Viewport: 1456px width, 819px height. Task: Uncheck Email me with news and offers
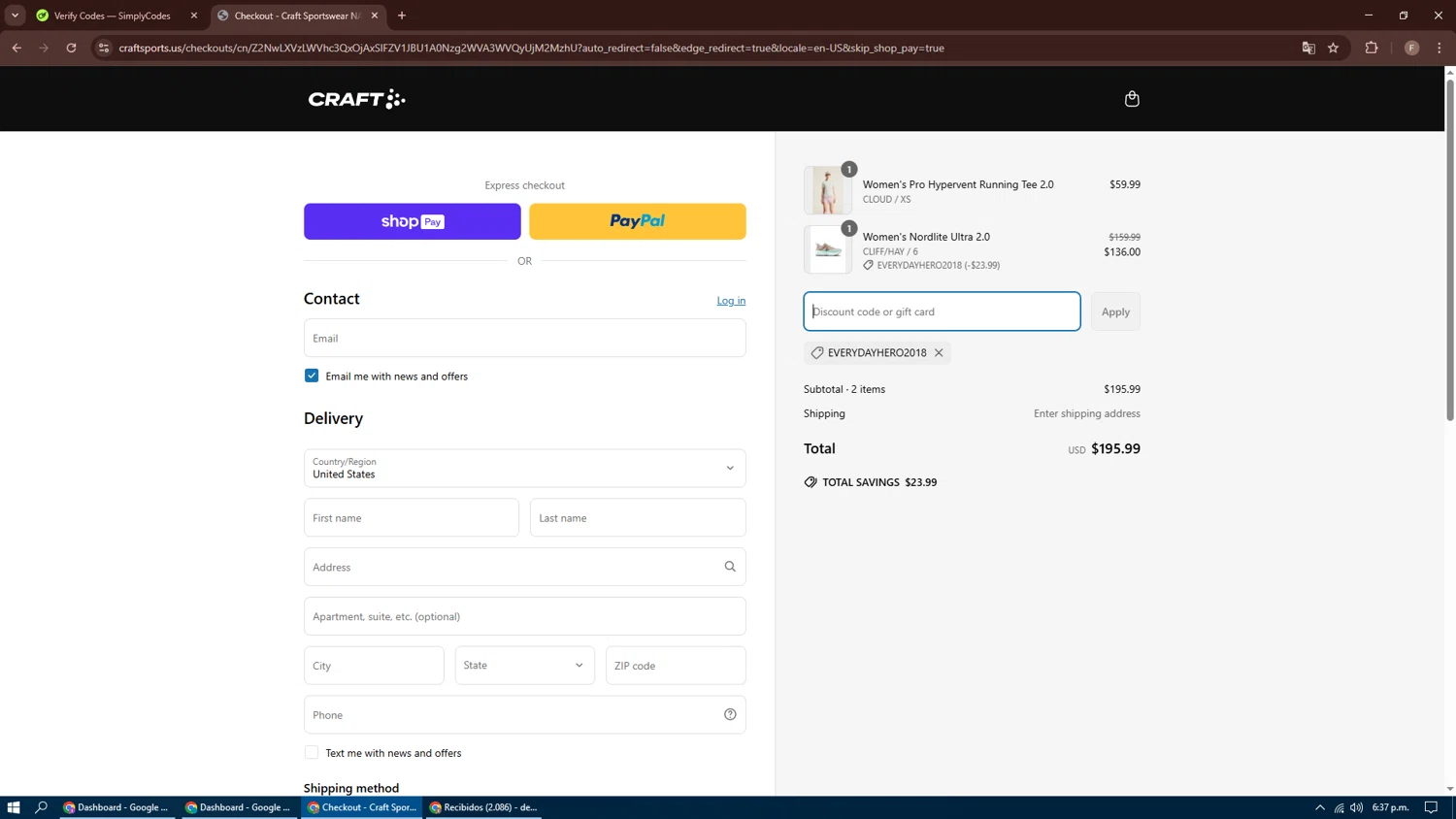tap(312, 376)
